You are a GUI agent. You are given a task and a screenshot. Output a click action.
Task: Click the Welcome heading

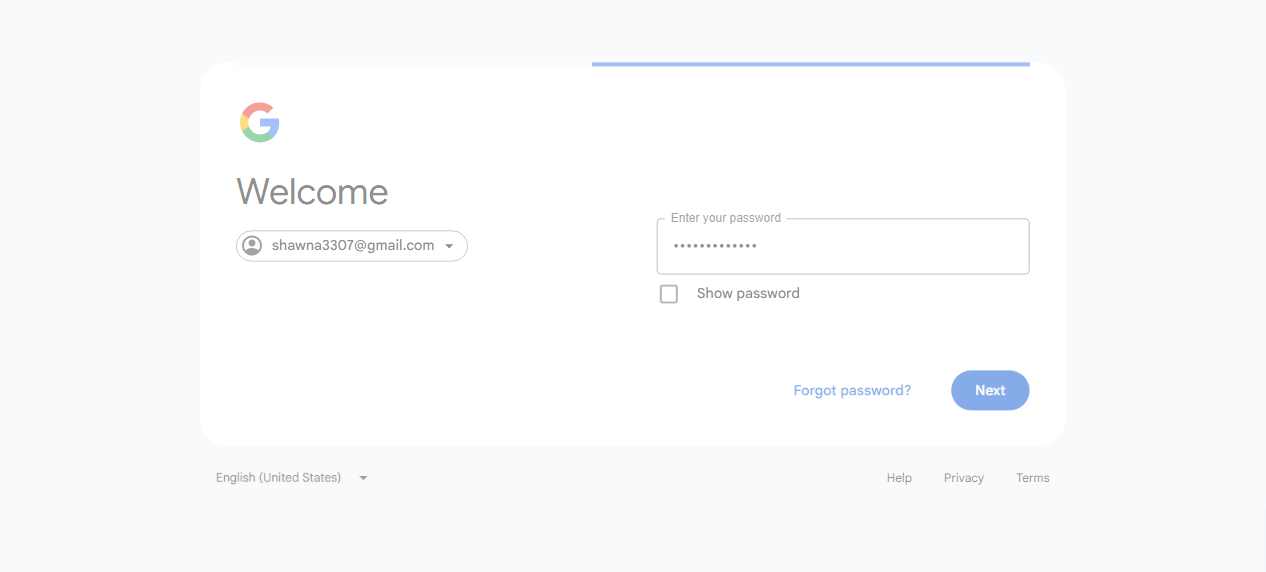pos(312,191)
